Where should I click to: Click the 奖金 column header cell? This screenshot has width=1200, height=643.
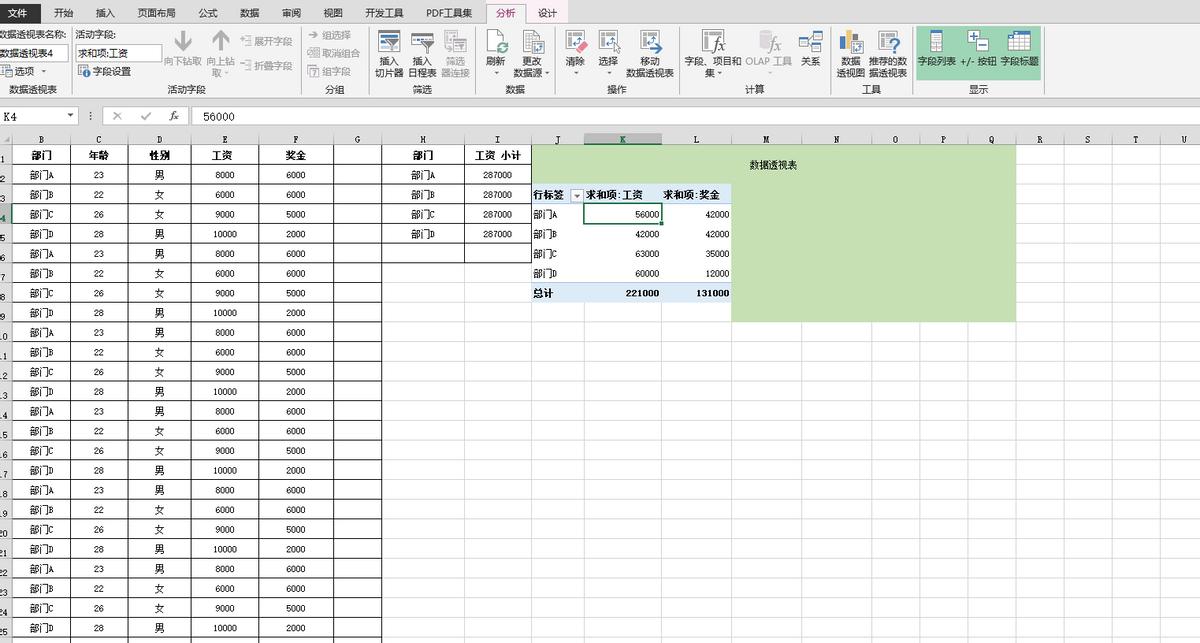tap(295, 155)
